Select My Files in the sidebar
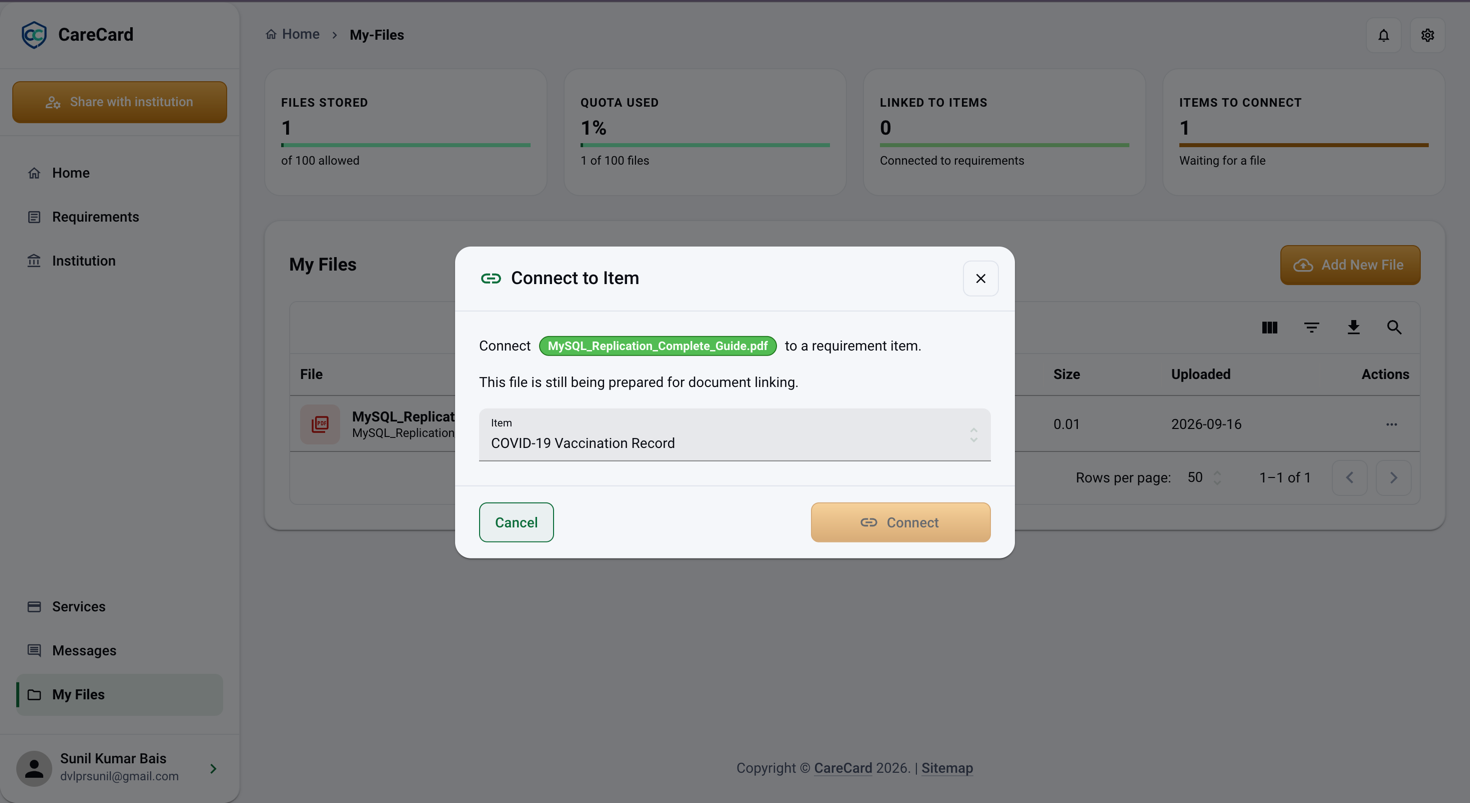This screenshot has width=1470, height=803. tap(120, 695)
